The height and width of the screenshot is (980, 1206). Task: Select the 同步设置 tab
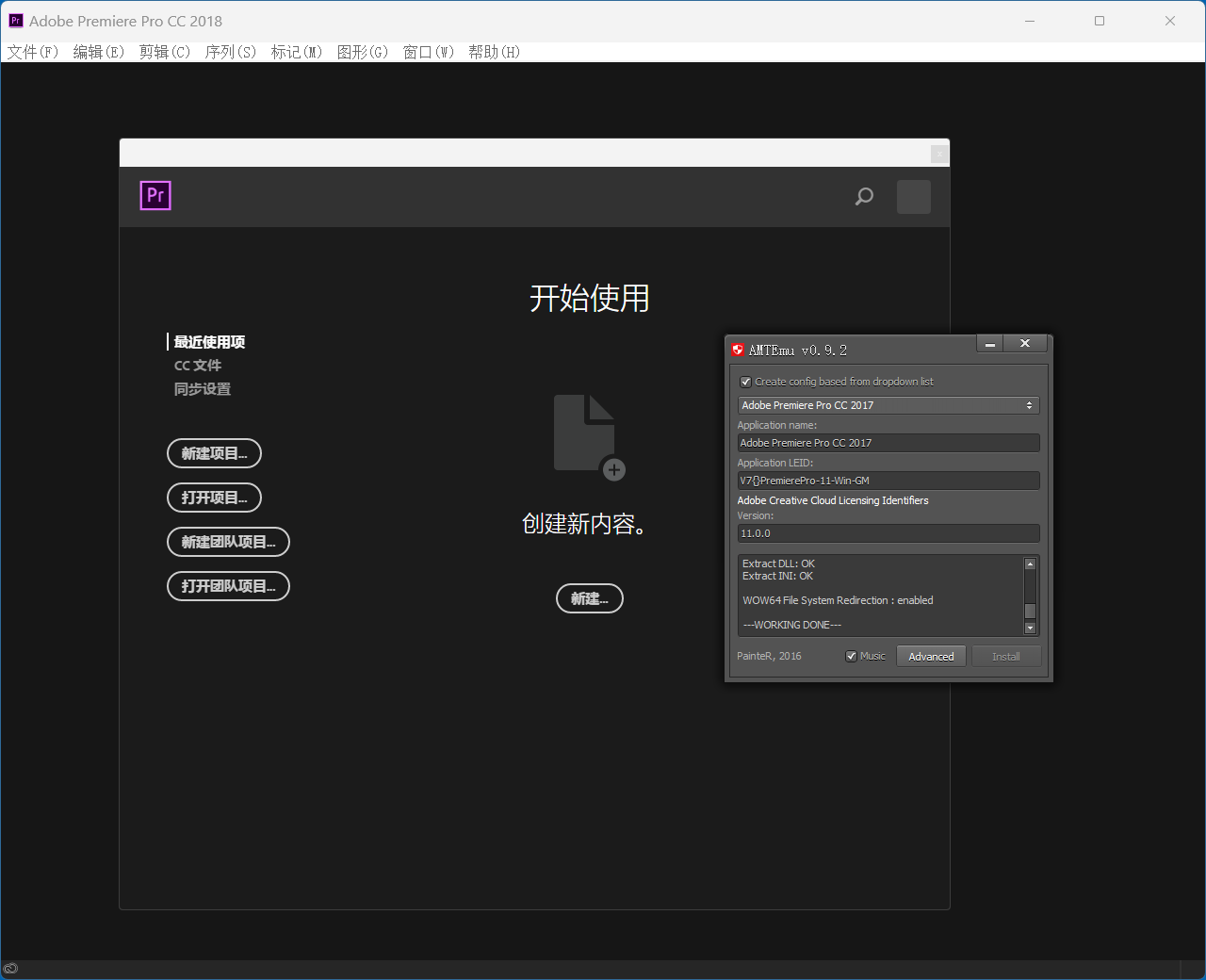(203, 389)
